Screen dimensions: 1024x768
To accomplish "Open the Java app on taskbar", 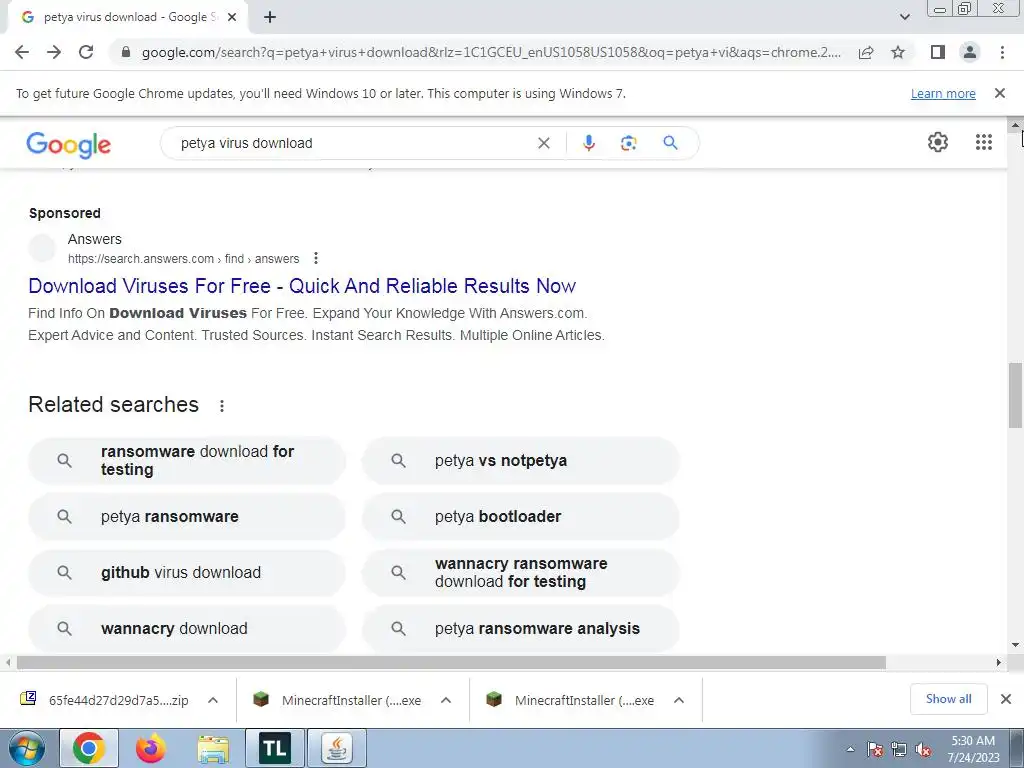I will 336,748.
